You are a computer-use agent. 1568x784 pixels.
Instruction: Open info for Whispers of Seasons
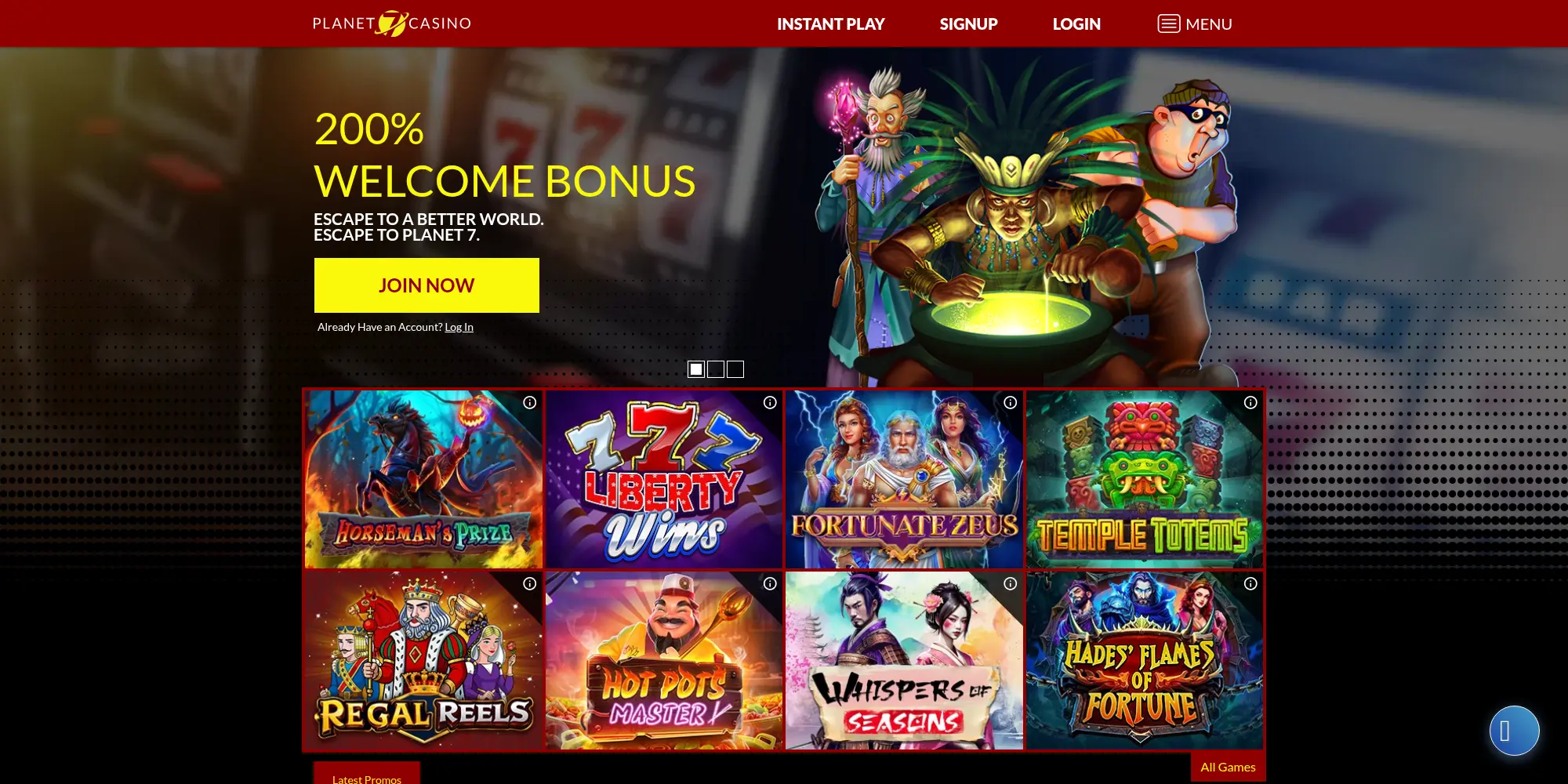pyautogui.click(x=1011, y=583)
